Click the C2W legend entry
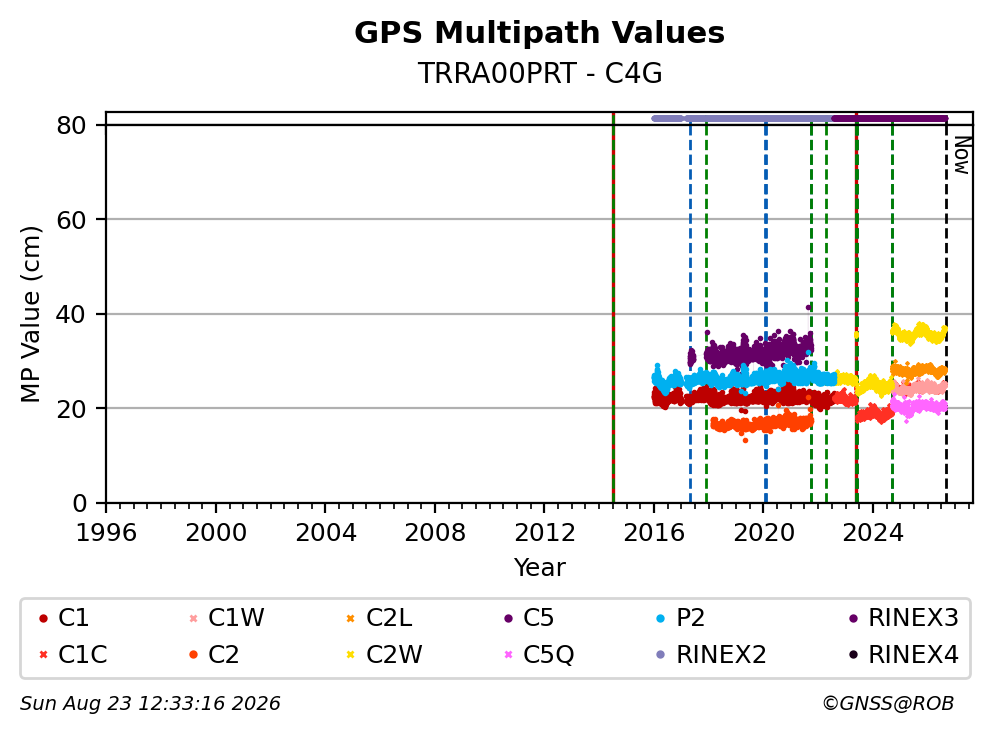The height and width of the screenshot is (734, 992). pyautogui.click(x=384, y=654)
